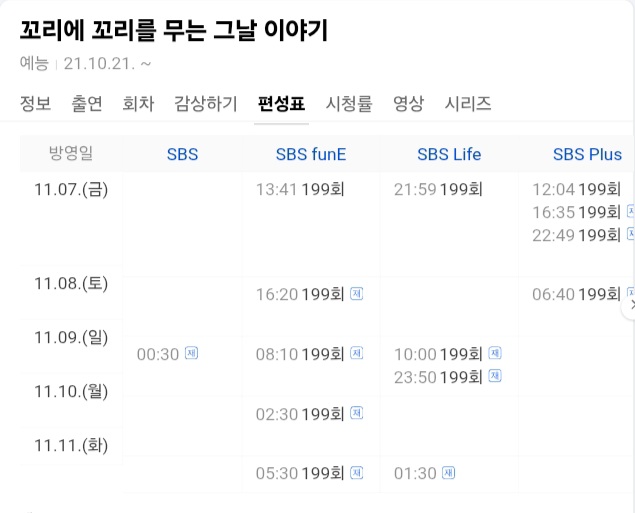Click the rerun badge next to 16:20 199회
The image size is (635, 513).
tap(356, 293)
